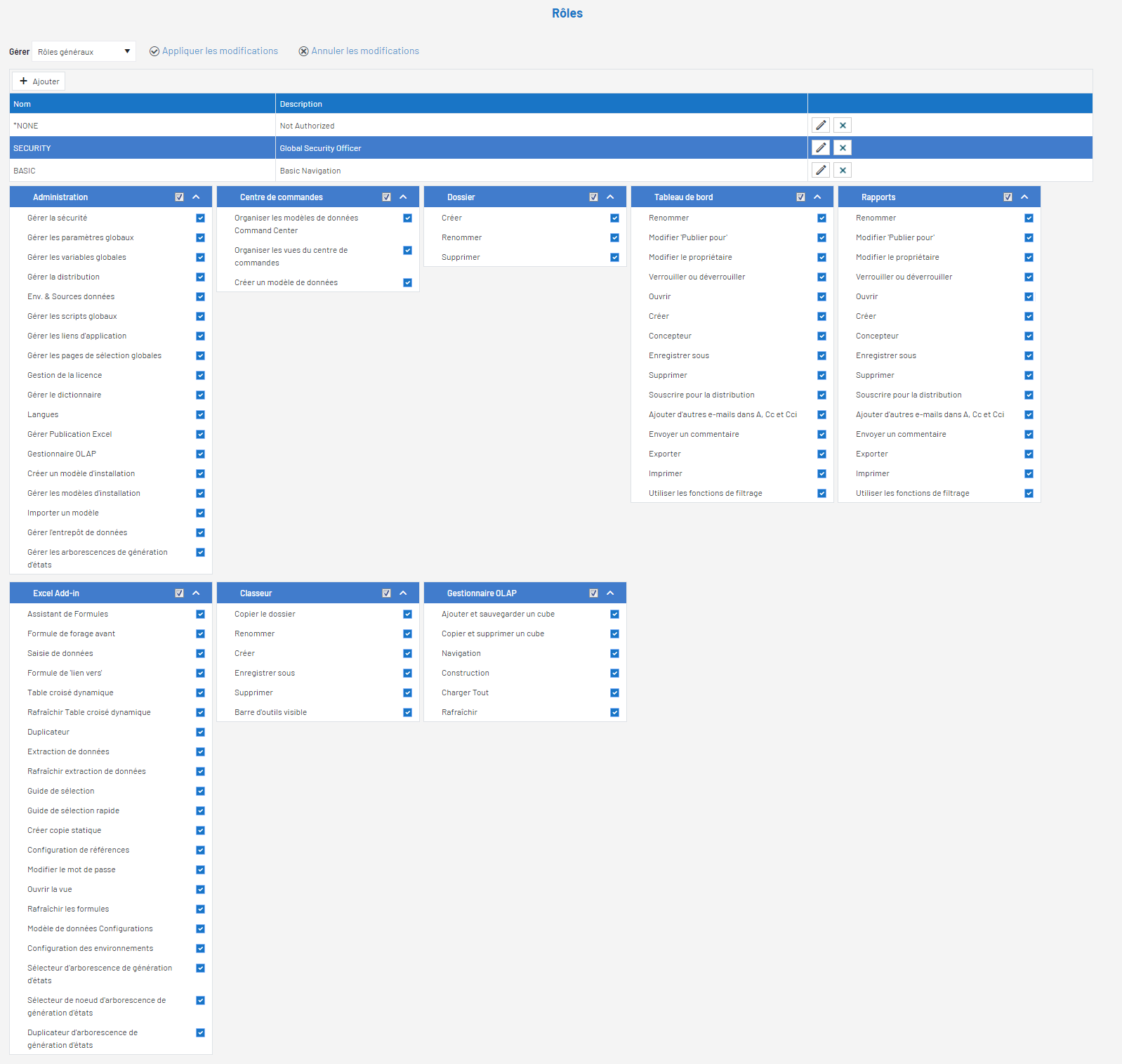Image resolution: width=1122 pixels, height=1064 pixels.
Task: Click 'Gestionnaire OLAP' label in Administration panel
Action: pos(62,454)
